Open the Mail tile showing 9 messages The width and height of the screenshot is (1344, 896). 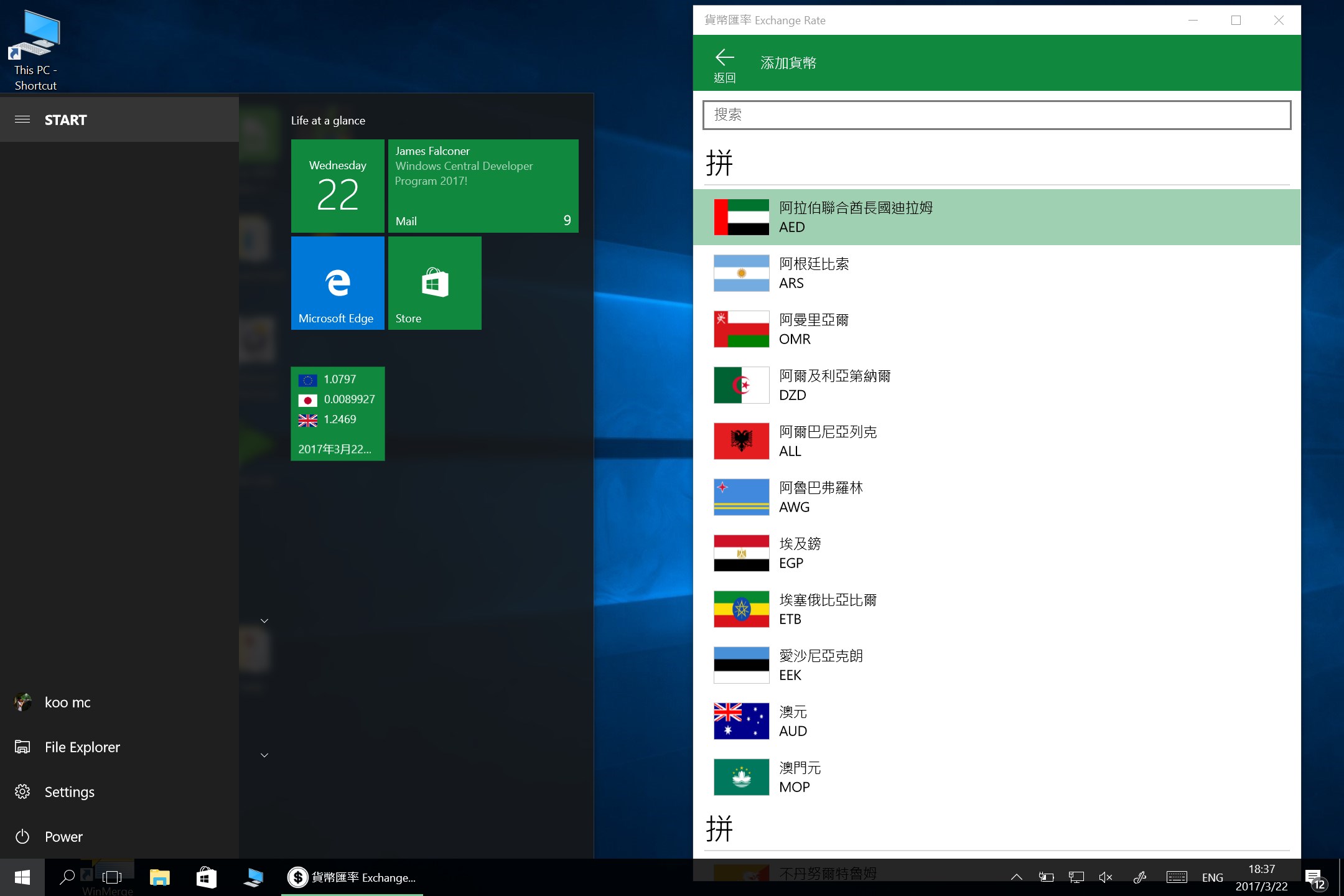483,185
